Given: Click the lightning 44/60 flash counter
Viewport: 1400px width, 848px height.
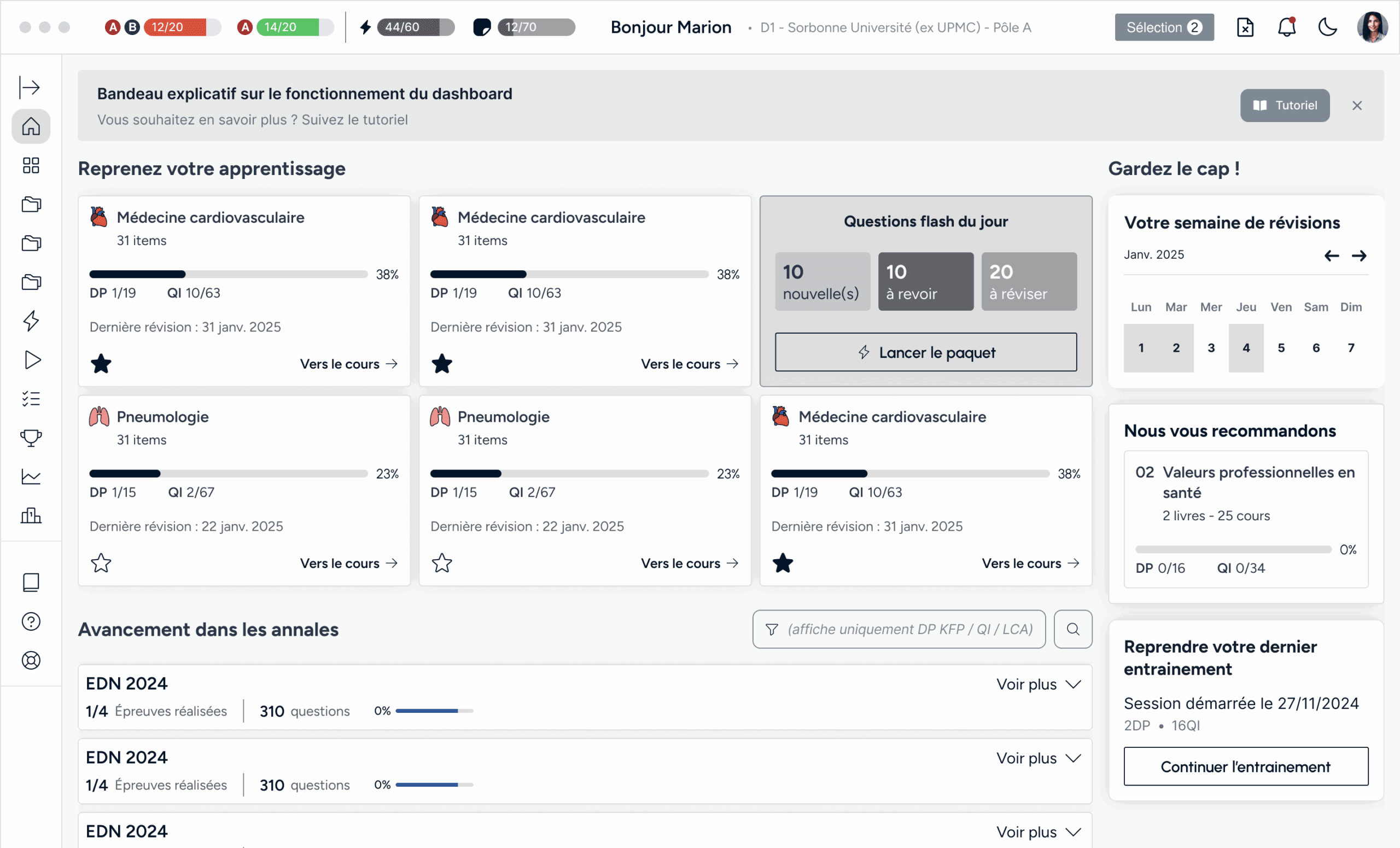Looking at the screenshot, I should 407,27.
